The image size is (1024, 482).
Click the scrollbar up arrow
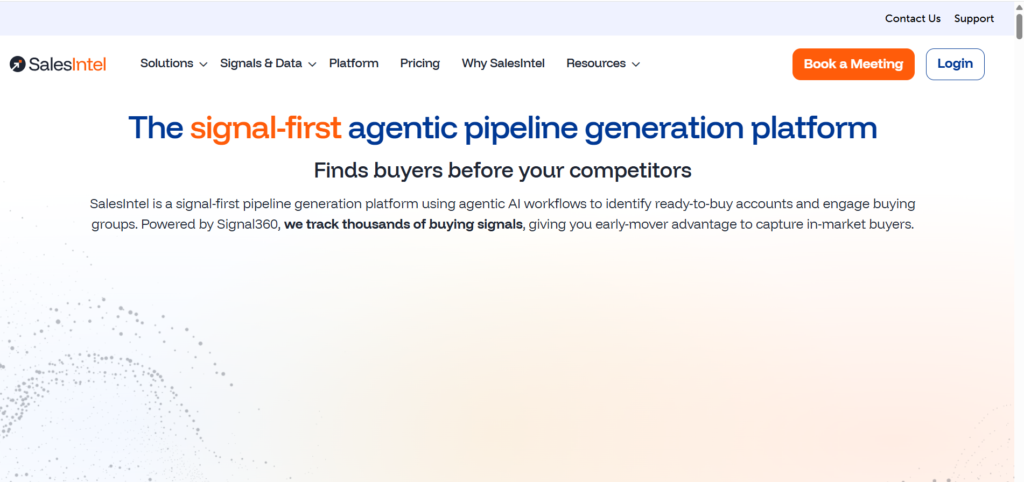tap(1017, 8)
